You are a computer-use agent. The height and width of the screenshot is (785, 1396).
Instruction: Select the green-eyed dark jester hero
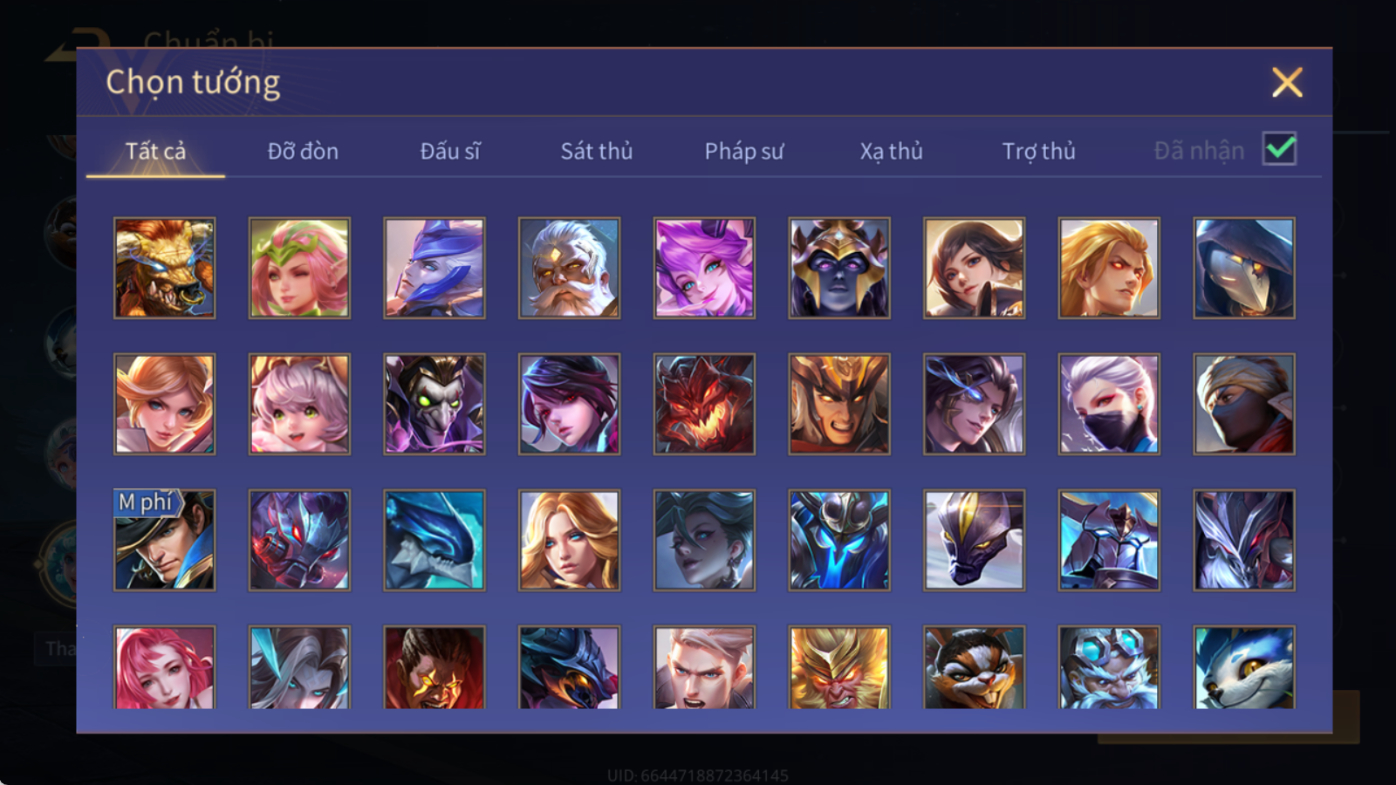click(434, 404)
